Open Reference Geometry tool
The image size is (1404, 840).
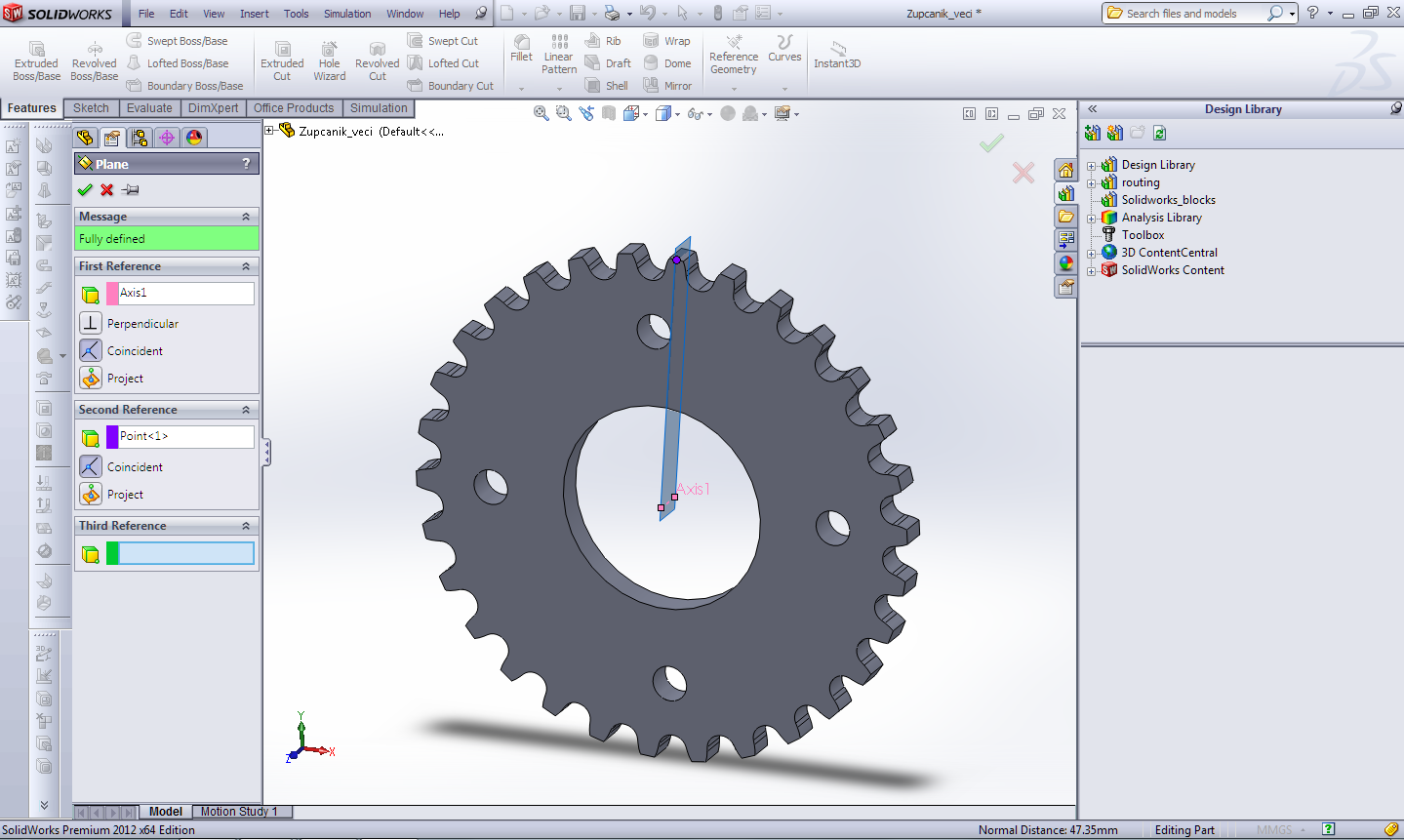click(734, 43)
